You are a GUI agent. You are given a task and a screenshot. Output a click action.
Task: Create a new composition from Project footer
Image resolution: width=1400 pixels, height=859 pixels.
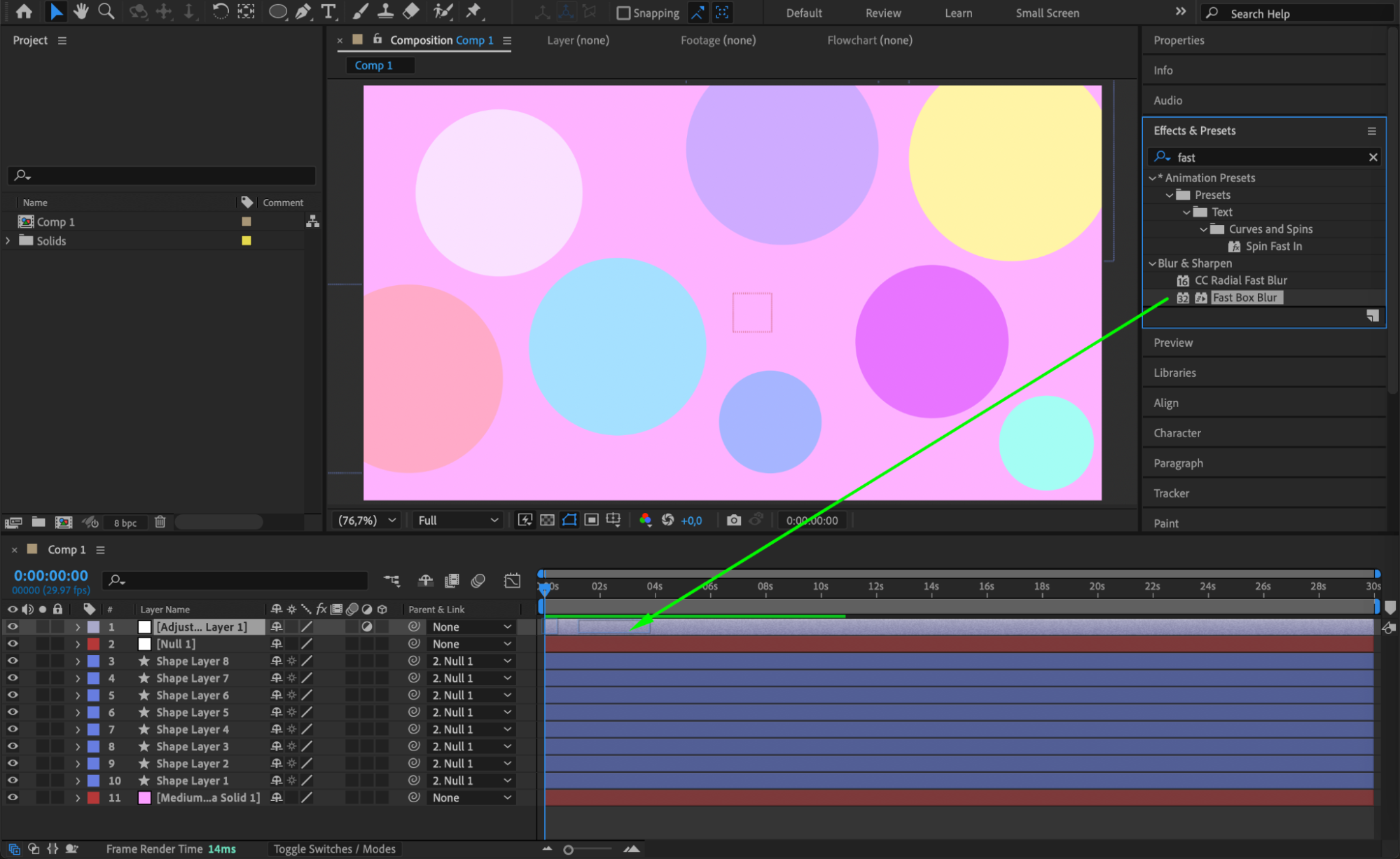coord(64,522)
